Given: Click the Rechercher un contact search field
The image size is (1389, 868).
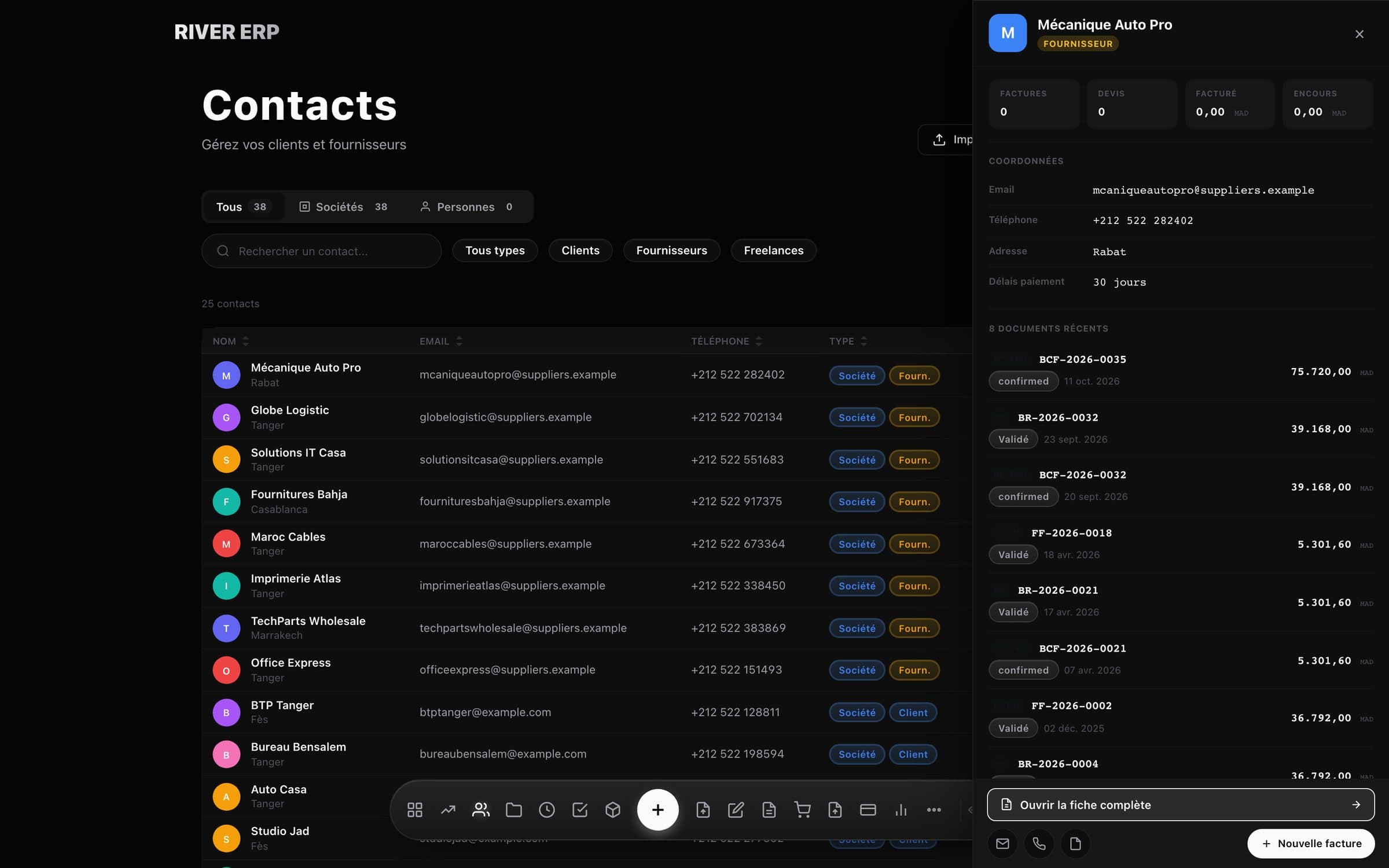Looking at the screenshot, I should click(321, 251).
